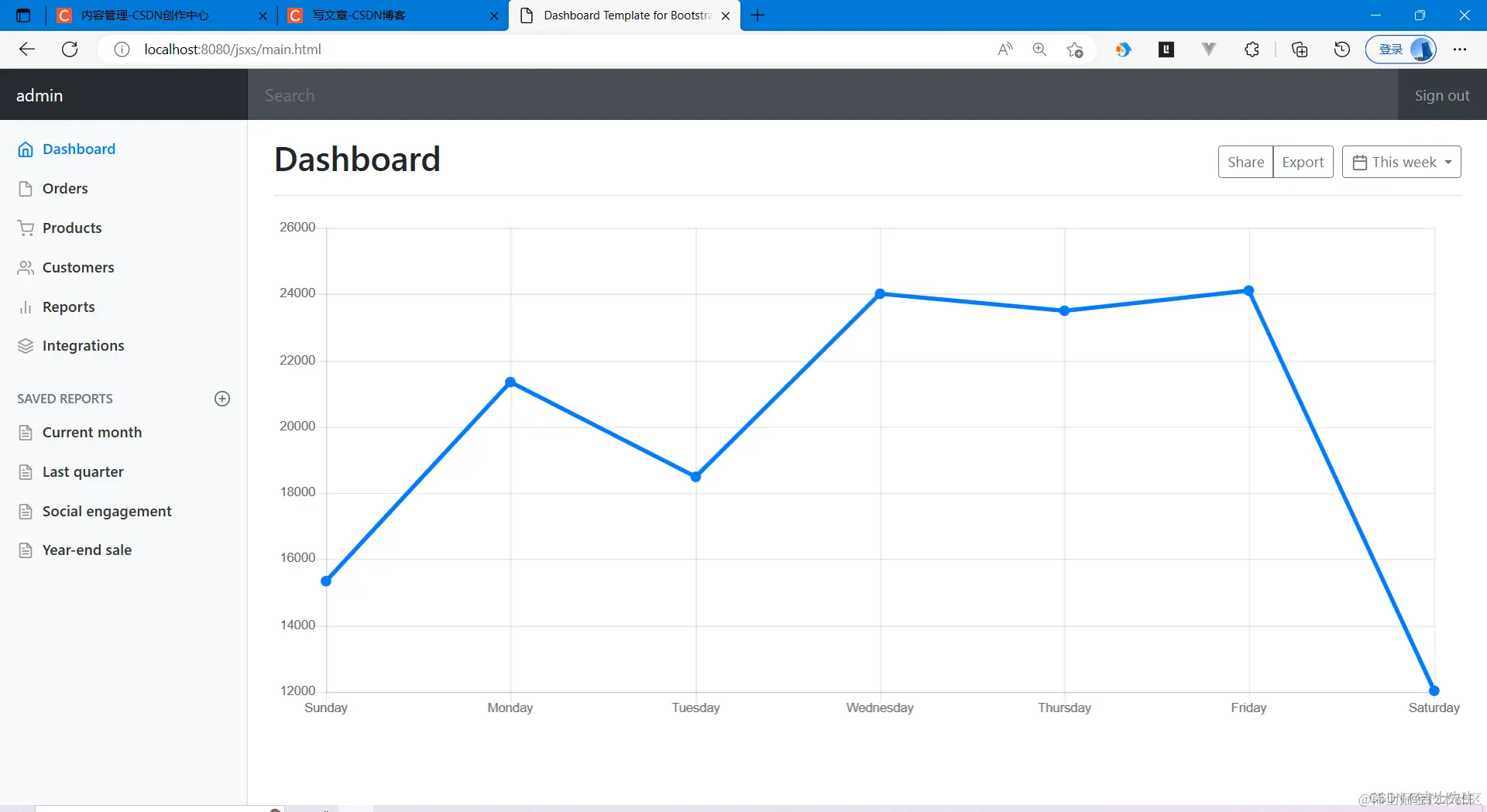The width and height of the screenshot is (1487, 812).
Task: Open the Social engagement saved report
Action: [107, 512]
